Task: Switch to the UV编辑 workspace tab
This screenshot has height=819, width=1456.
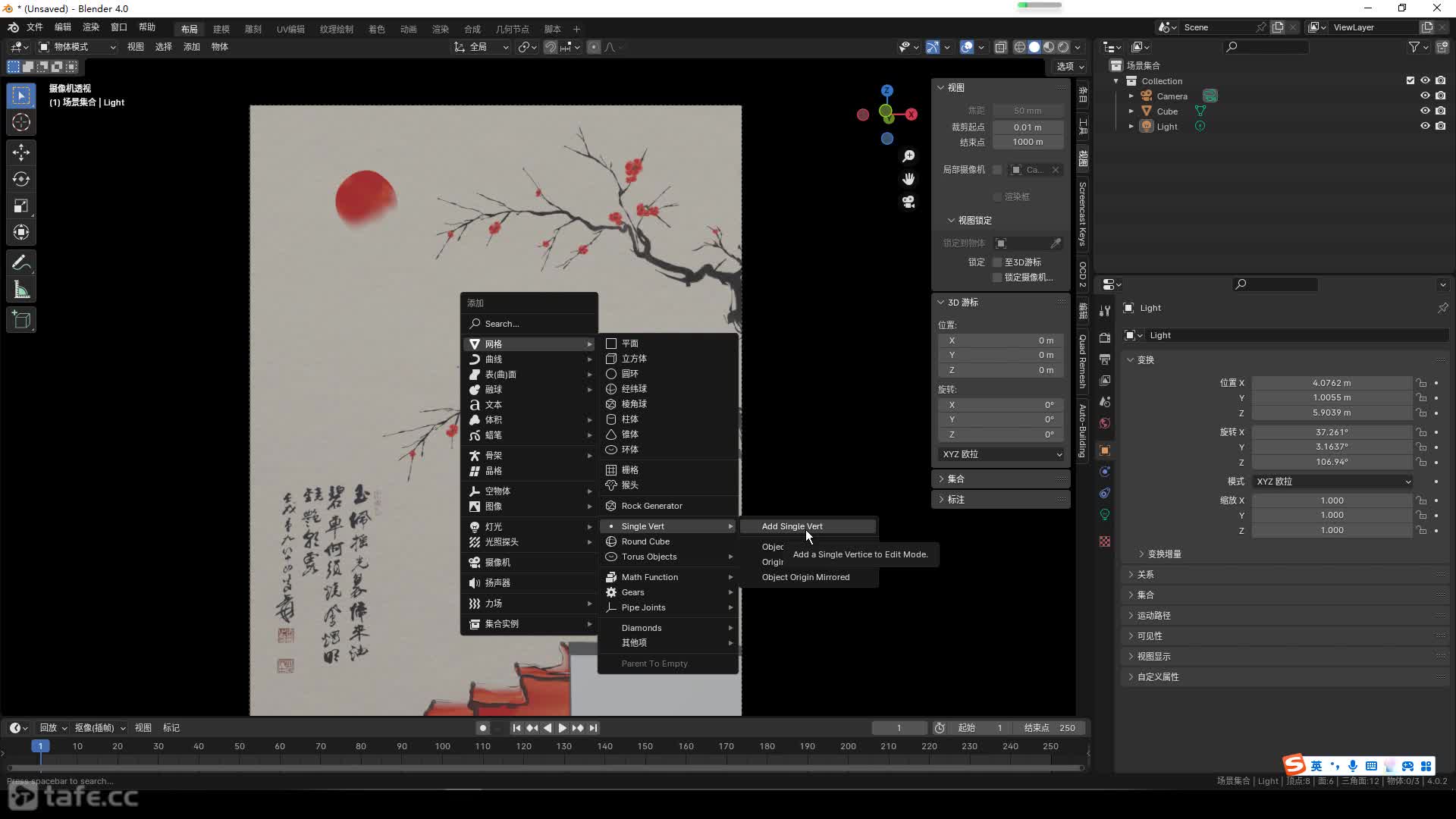Action: [x=290, y=29]
